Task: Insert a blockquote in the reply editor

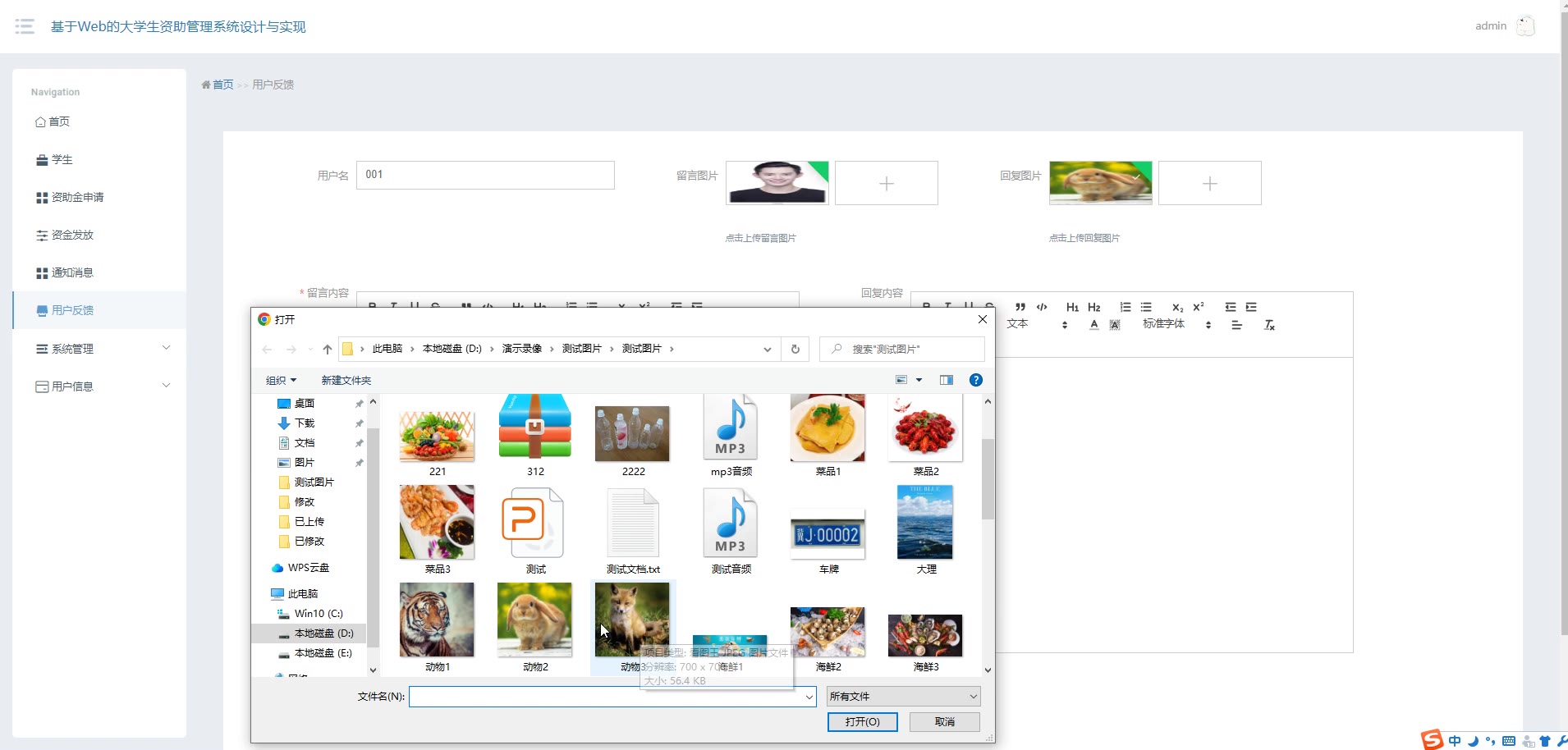Action: coord(1020,307)
